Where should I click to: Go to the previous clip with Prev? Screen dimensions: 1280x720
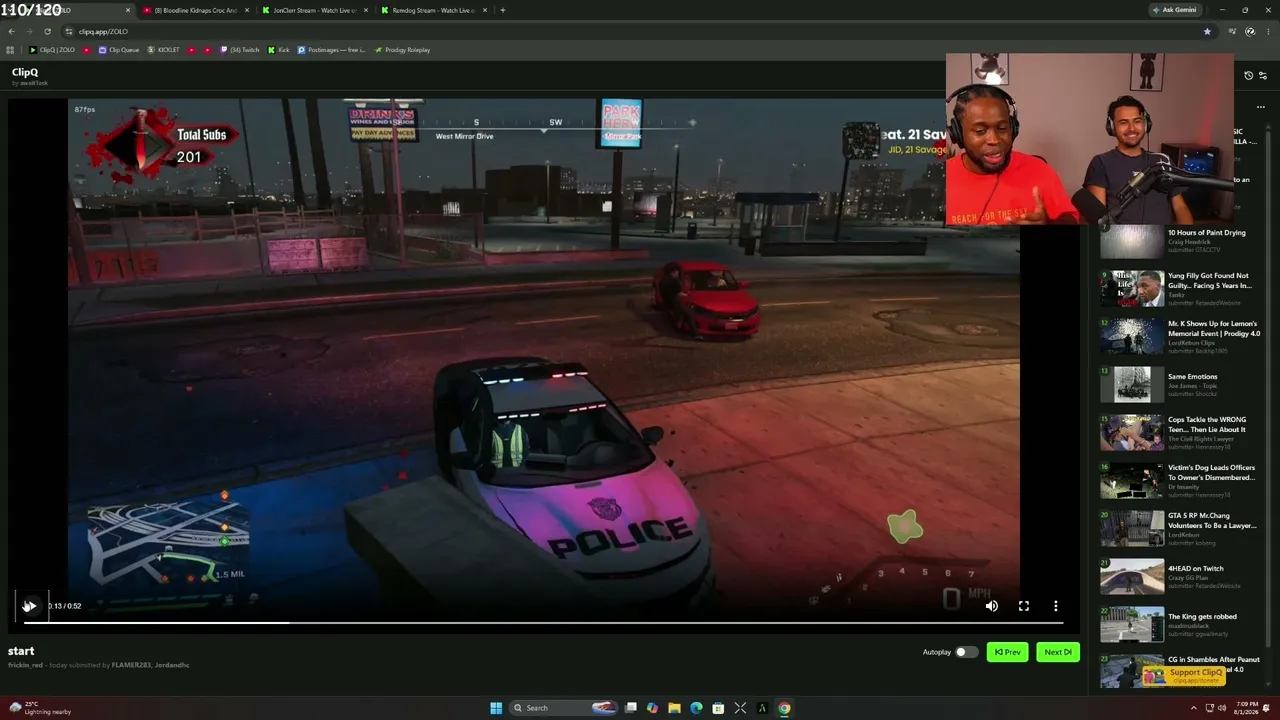[1008, 652]
